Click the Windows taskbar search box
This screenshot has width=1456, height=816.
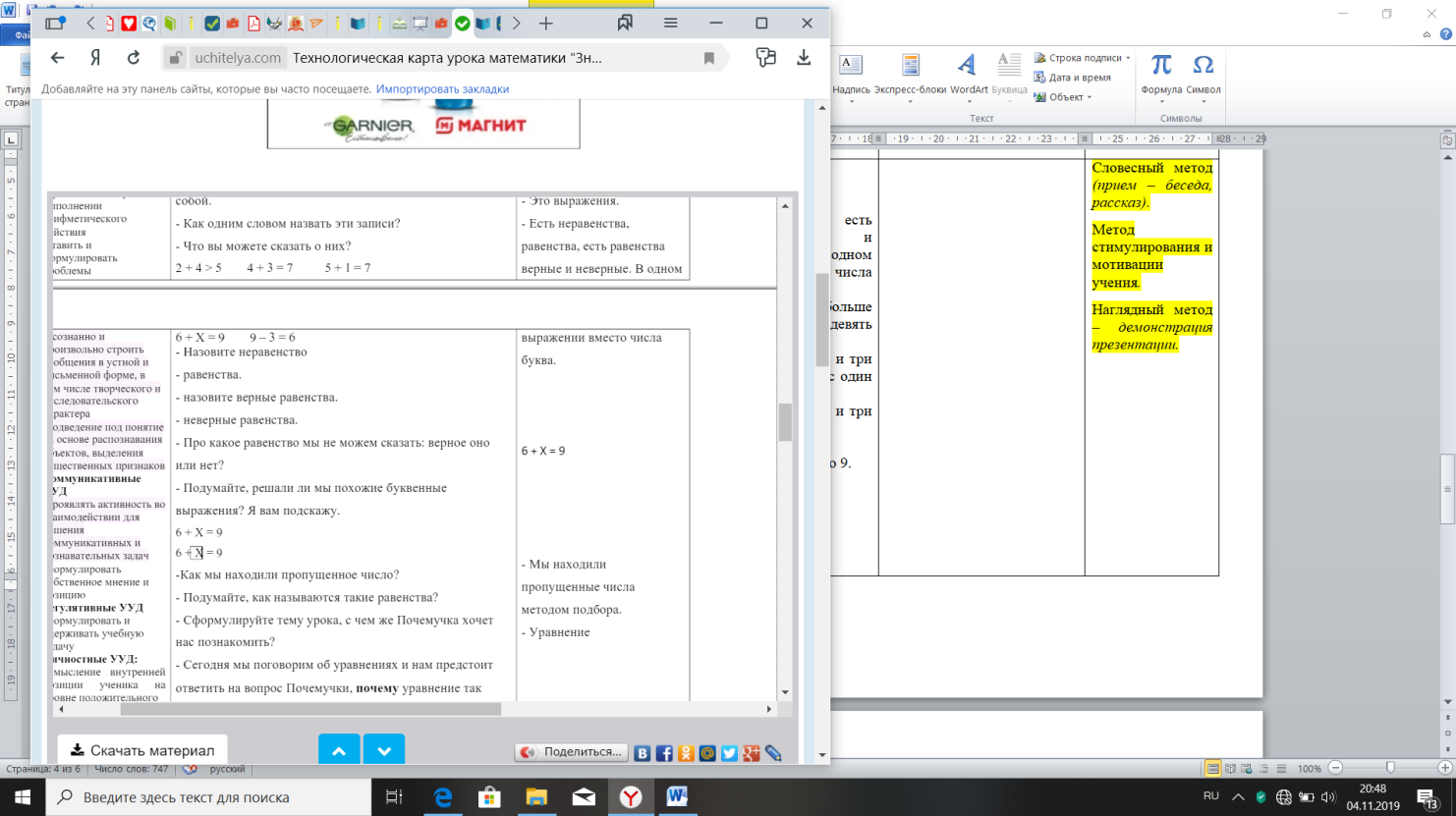pyautogui.click(x=208, y=797)
